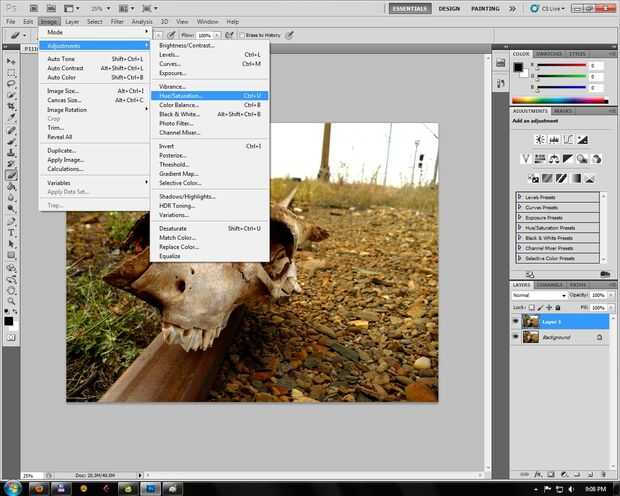Add a Gradient Map adjustment icon
The width and height of the screenshot is (620, 496).
coord(576,178)
